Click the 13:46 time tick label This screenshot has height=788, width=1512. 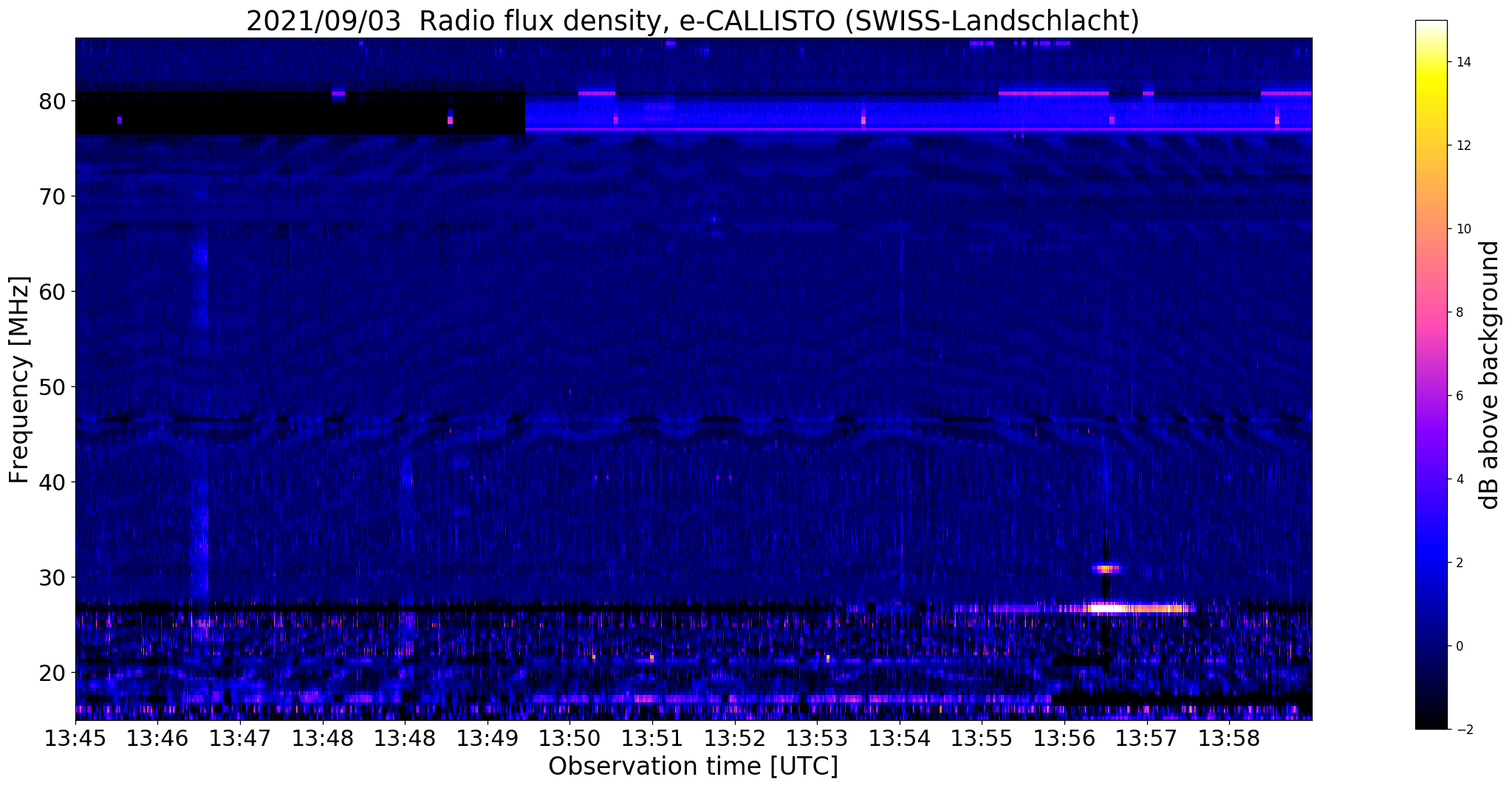coord(158,739)
